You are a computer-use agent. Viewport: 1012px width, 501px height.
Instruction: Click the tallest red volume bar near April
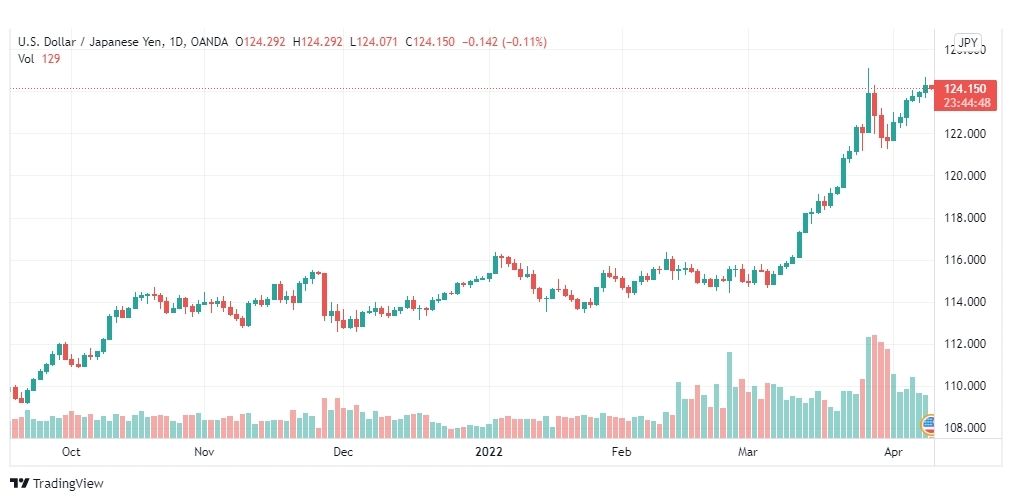875,386
